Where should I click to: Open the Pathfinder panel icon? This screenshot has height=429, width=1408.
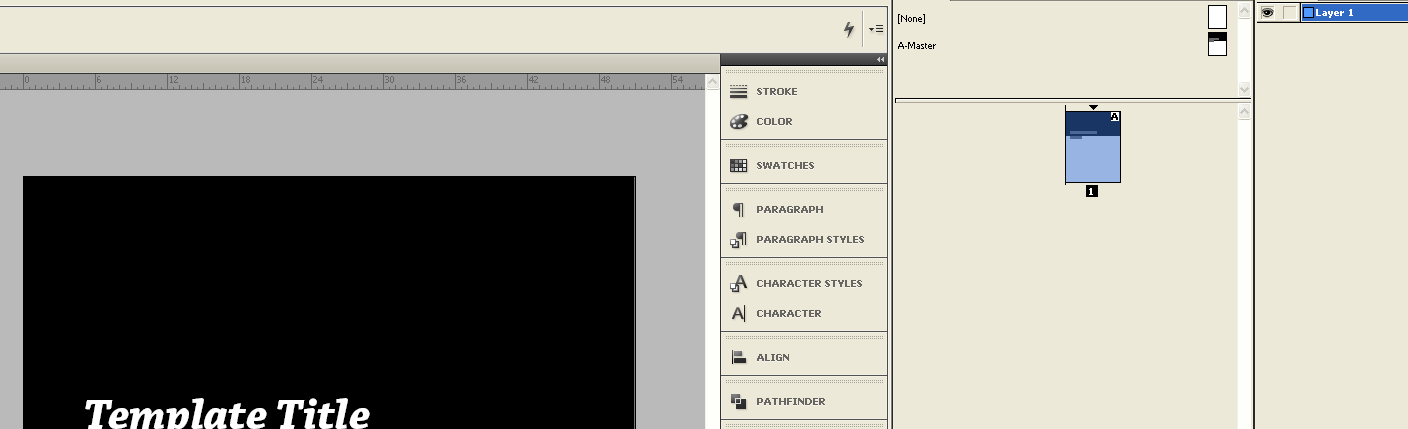739,402
